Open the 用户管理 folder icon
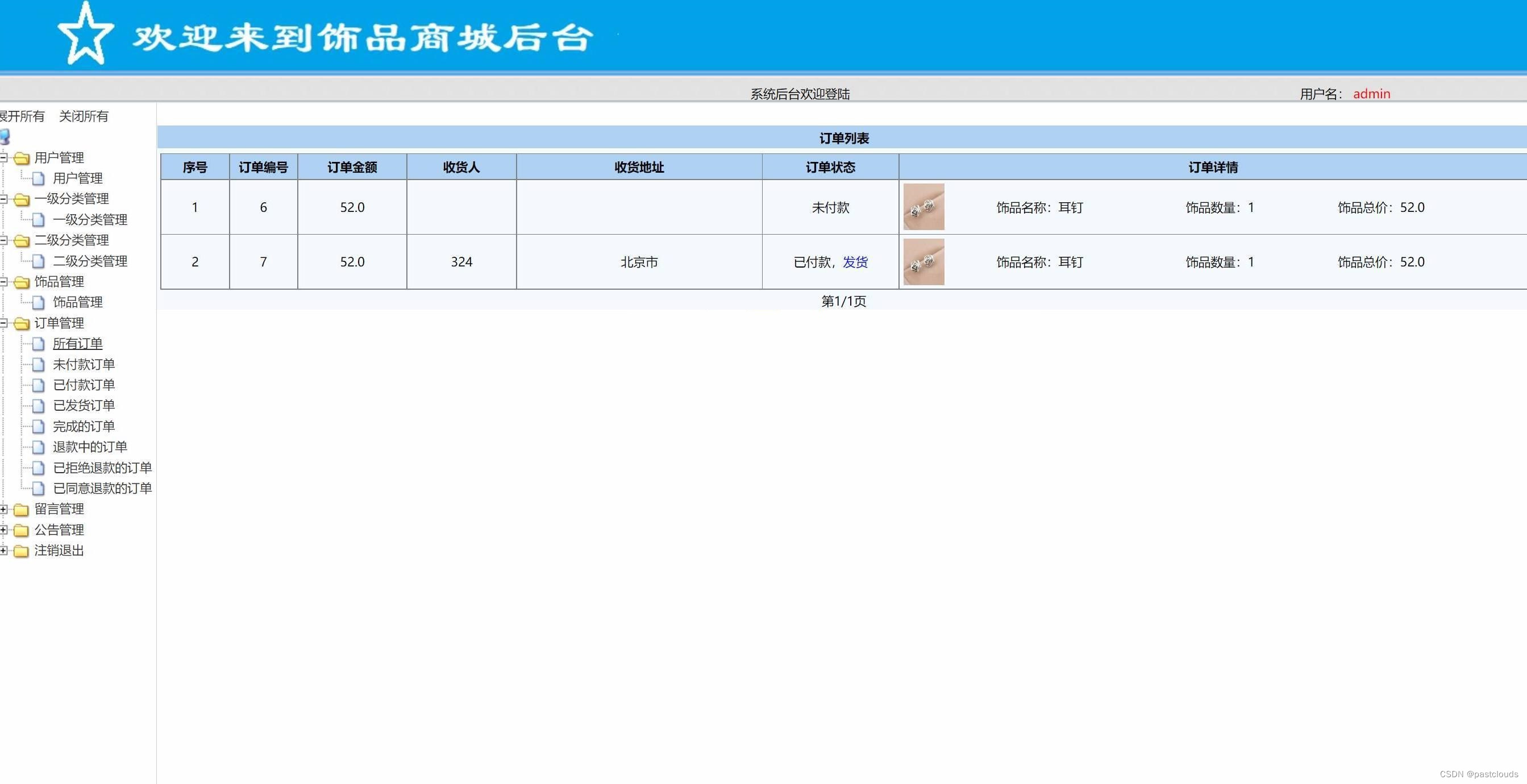 coord(22,157)
